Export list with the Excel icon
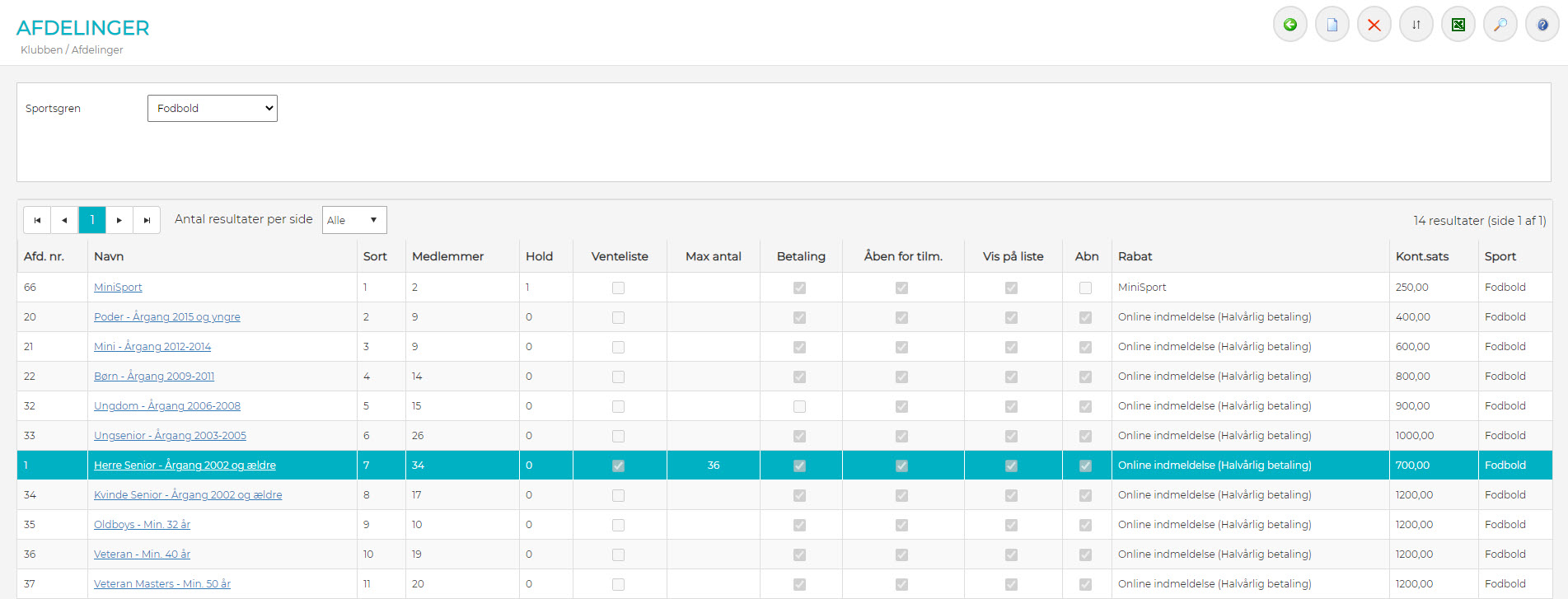1568x599 pixels. (x=1458, y=25)
